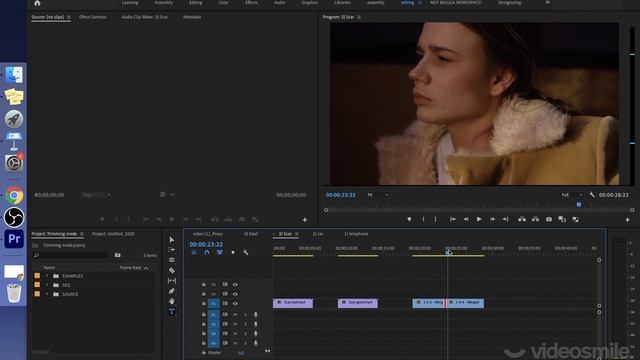Hide track V3 with eye icon
The image size is (640, 360).
235,284
